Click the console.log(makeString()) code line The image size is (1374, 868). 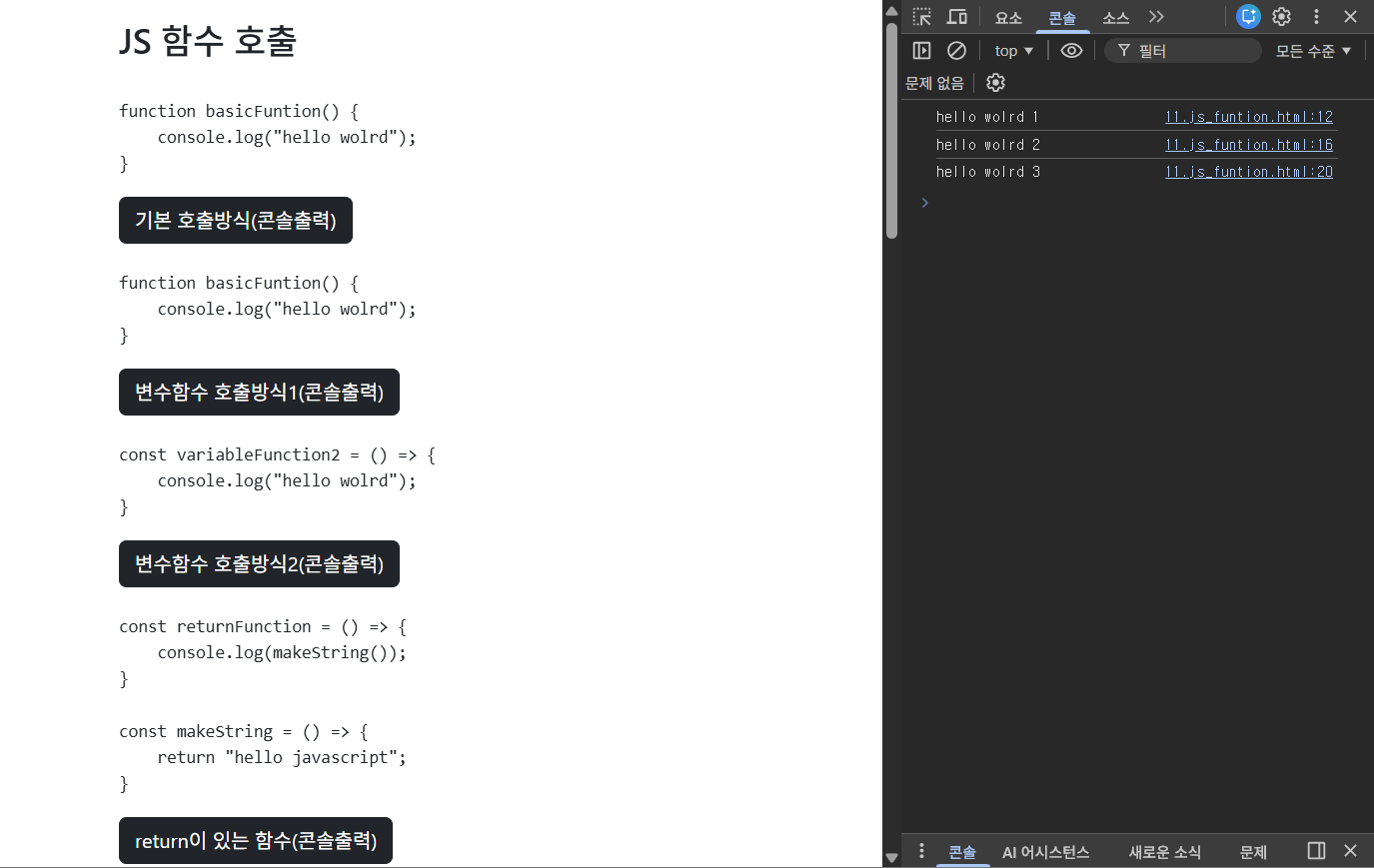coord(282,652)
